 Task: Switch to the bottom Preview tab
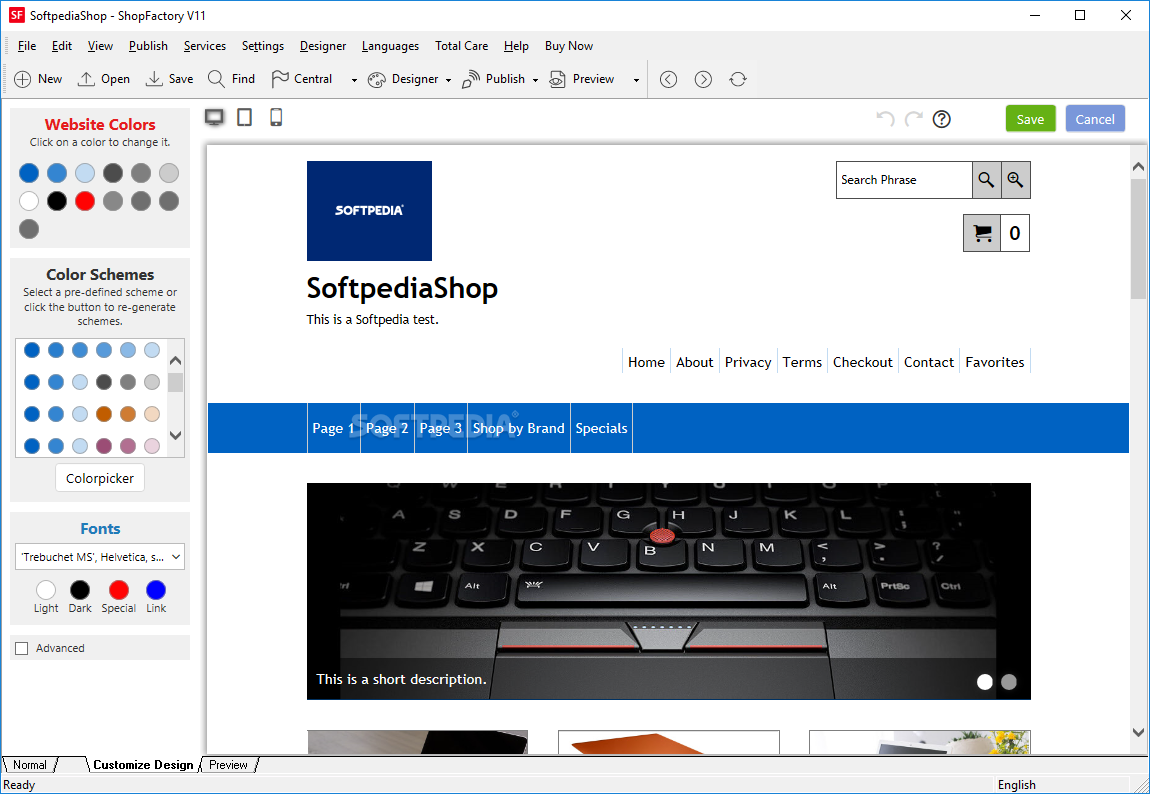point(228,765)
